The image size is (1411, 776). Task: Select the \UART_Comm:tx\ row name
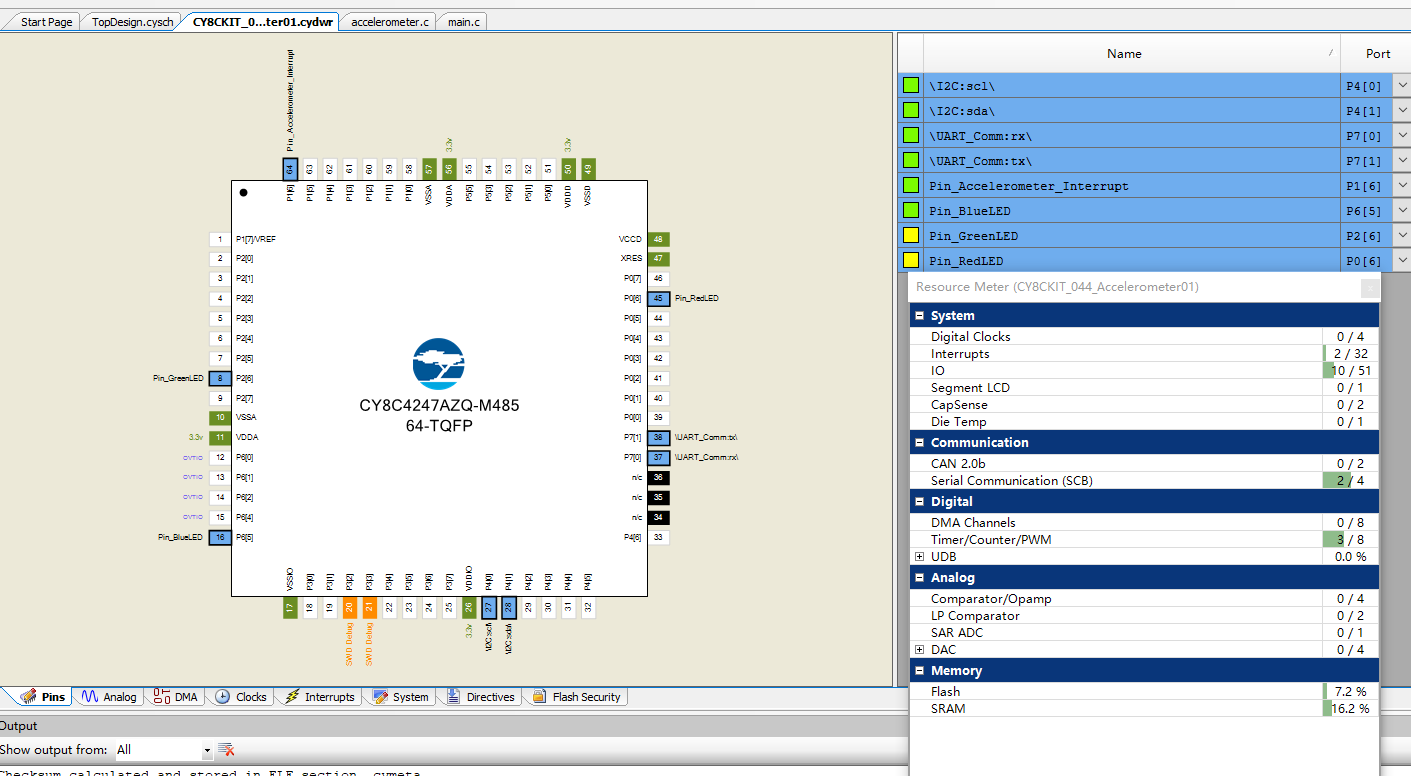click(x=980, y=161)
